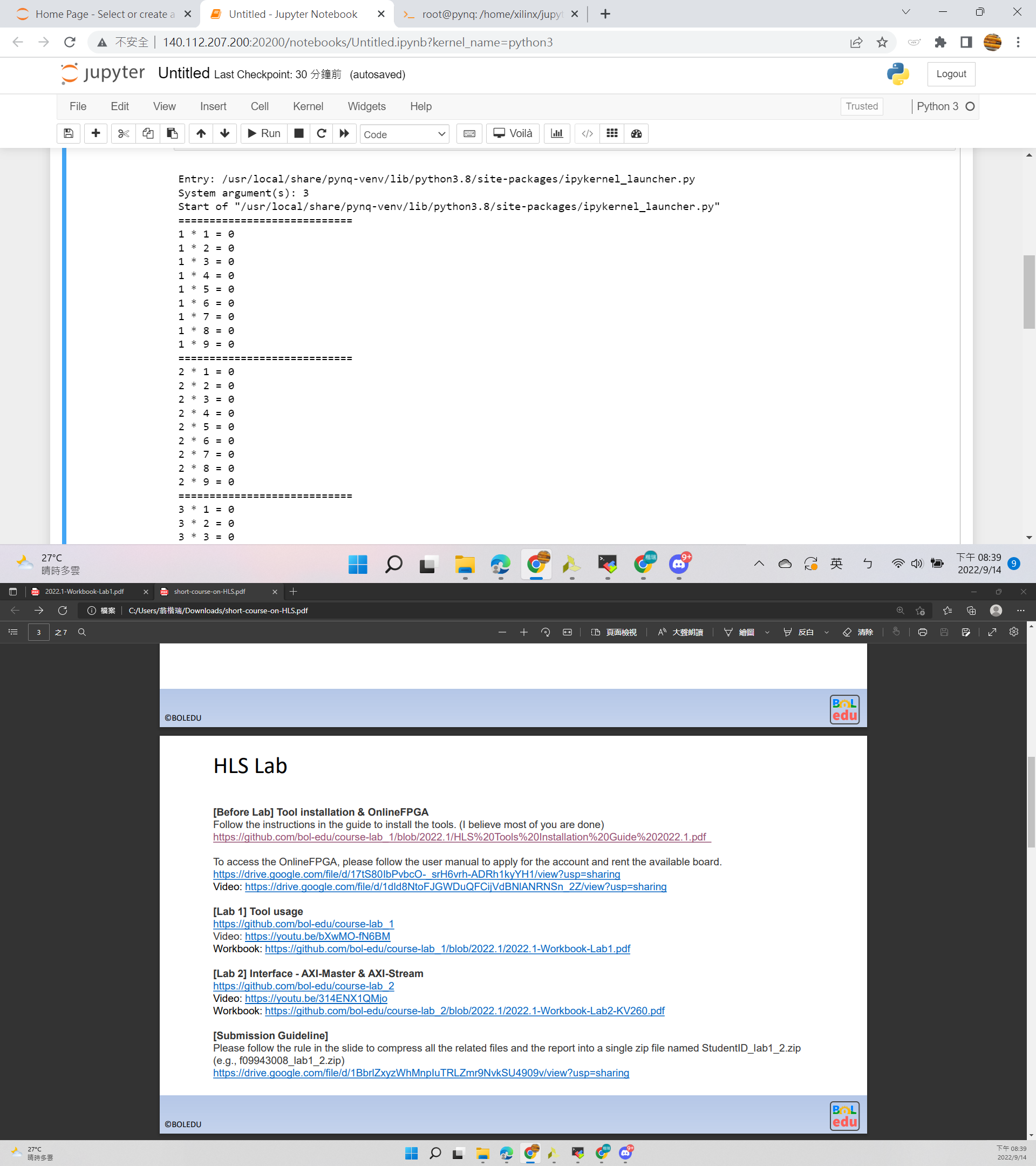Viewport: 1036px width, 1166px height.
Task: Insert a new cell below with the plus icon
Action: point(95,133)
